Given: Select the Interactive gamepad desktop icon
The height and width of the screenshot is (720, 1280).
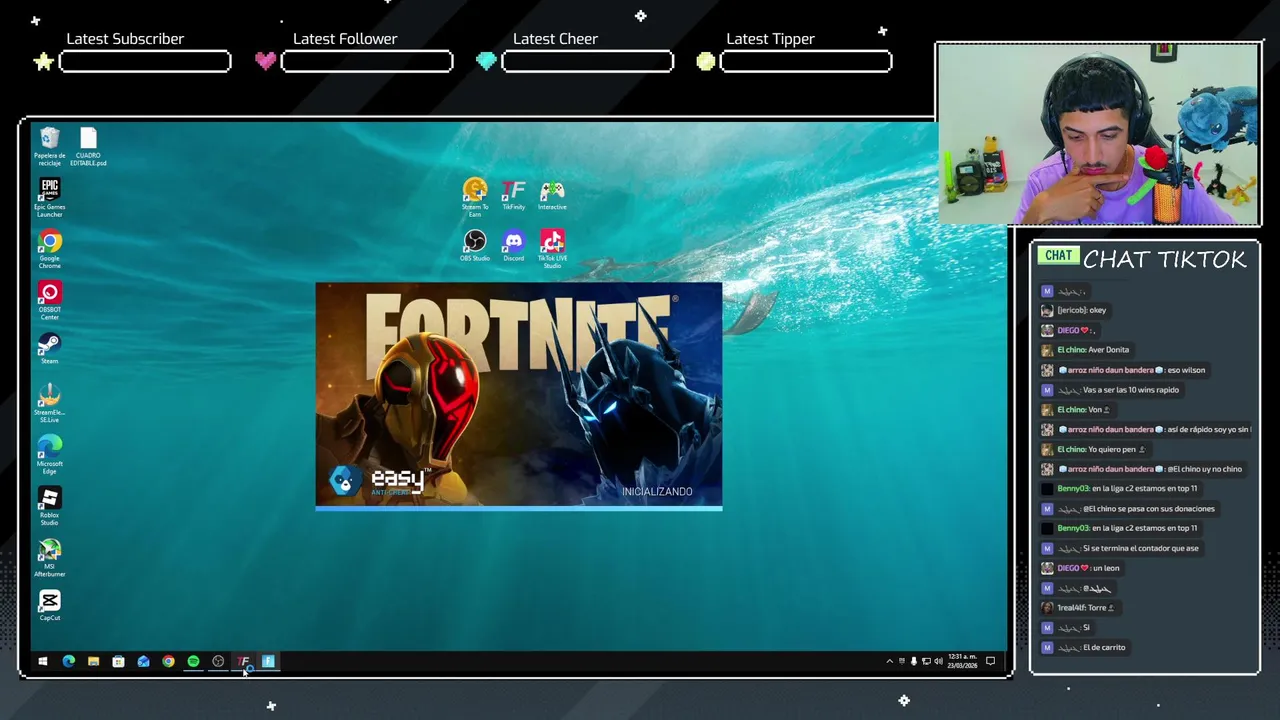Looking at the screenshot, I should click(552, 194).
